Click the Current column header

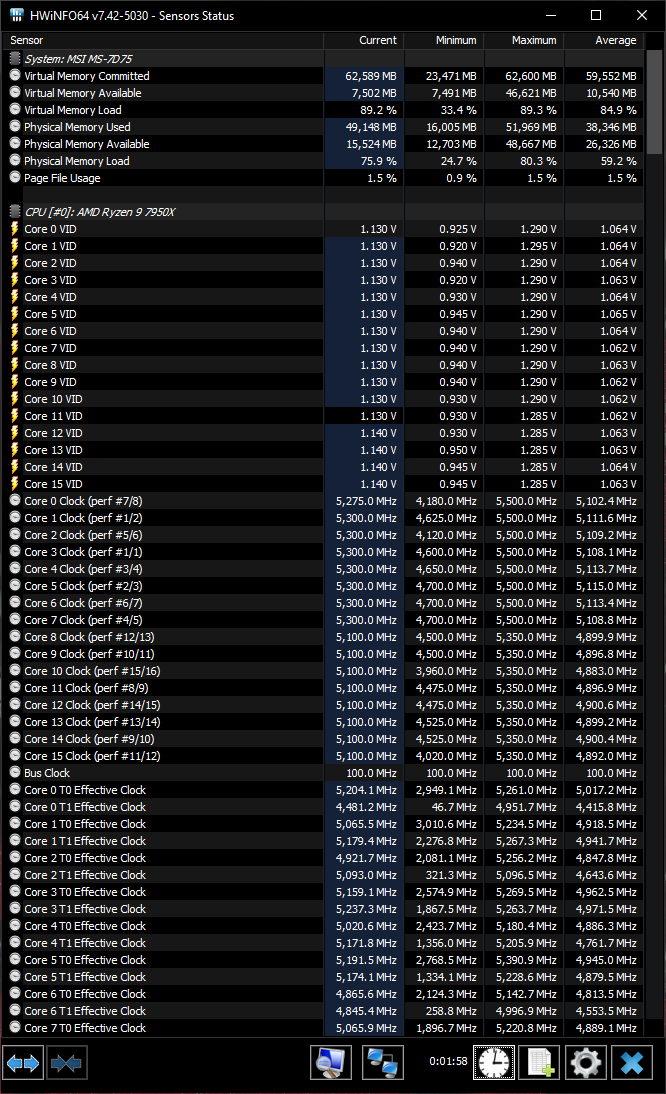pos(364,40)
